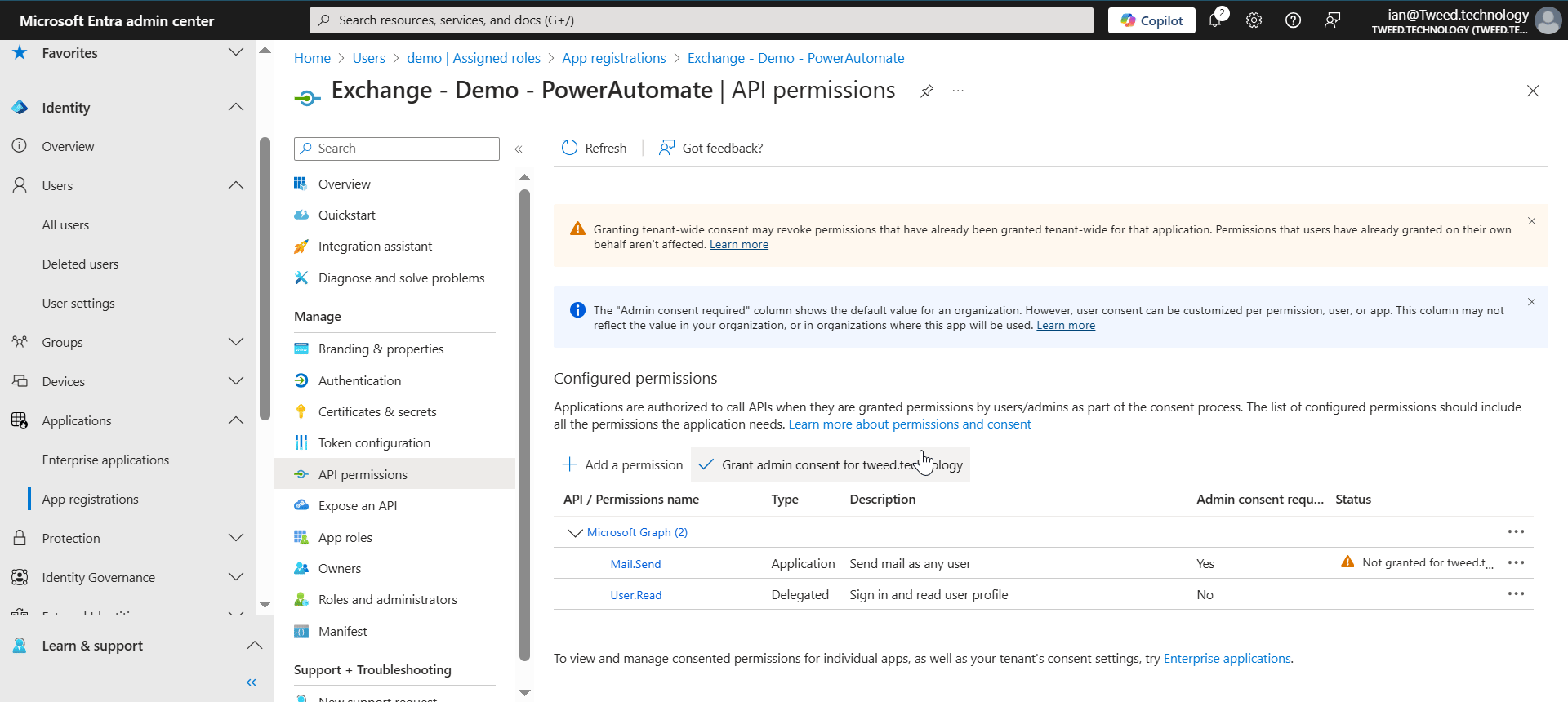Screen dimensions: 1568x702
Task: Focus the top resource search bar
Action: 702,20
